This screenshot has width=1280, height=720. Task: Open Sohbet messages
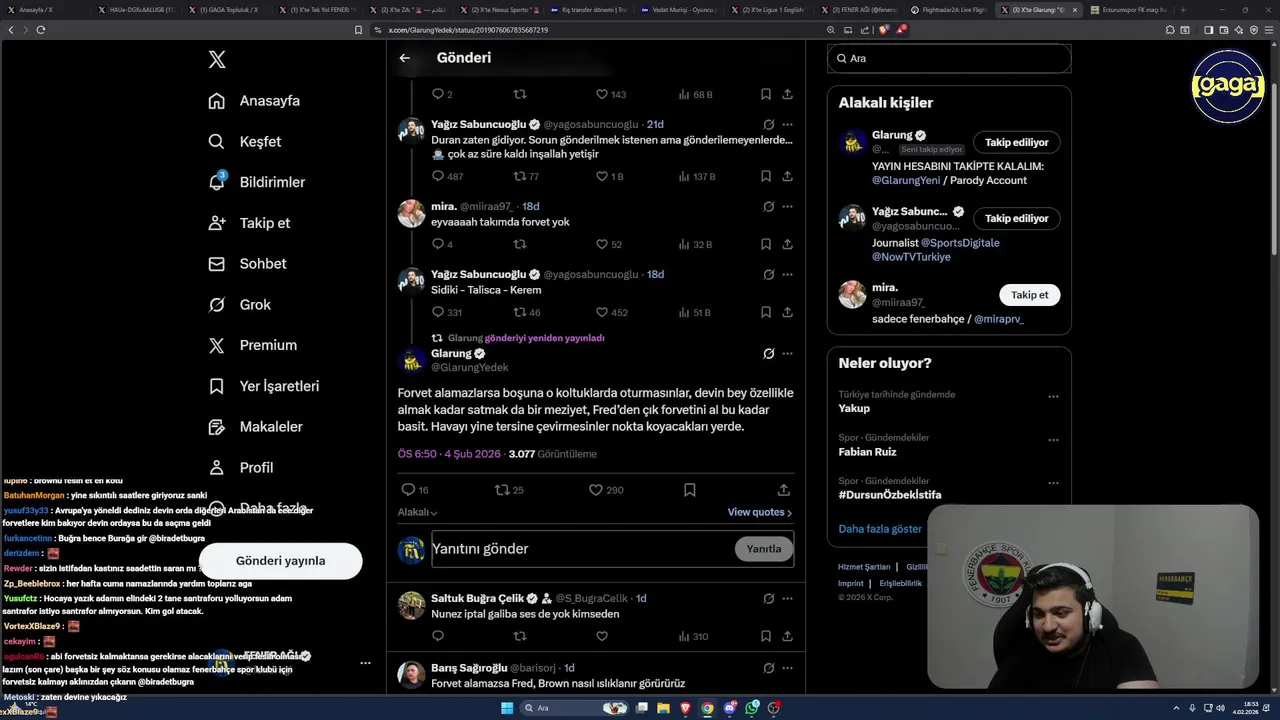(x=247, y=264)
